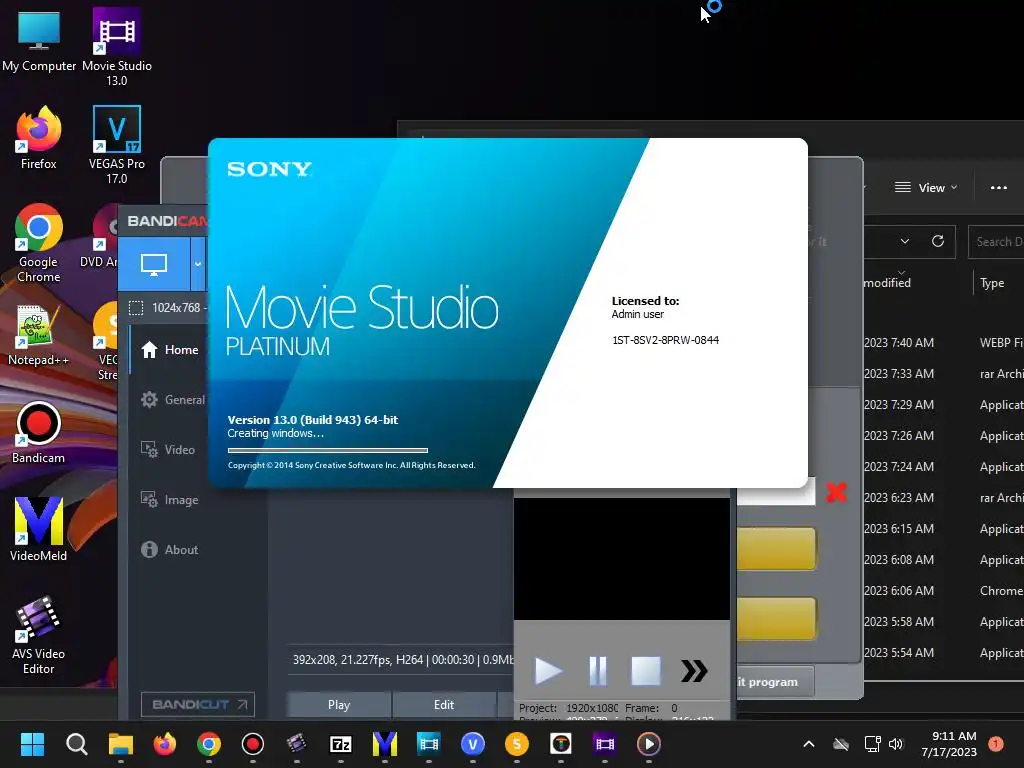This screenshot has width=1024, height=768.
Task: Select the file modified at 6:06 AM
Action: tap(944, 590)
